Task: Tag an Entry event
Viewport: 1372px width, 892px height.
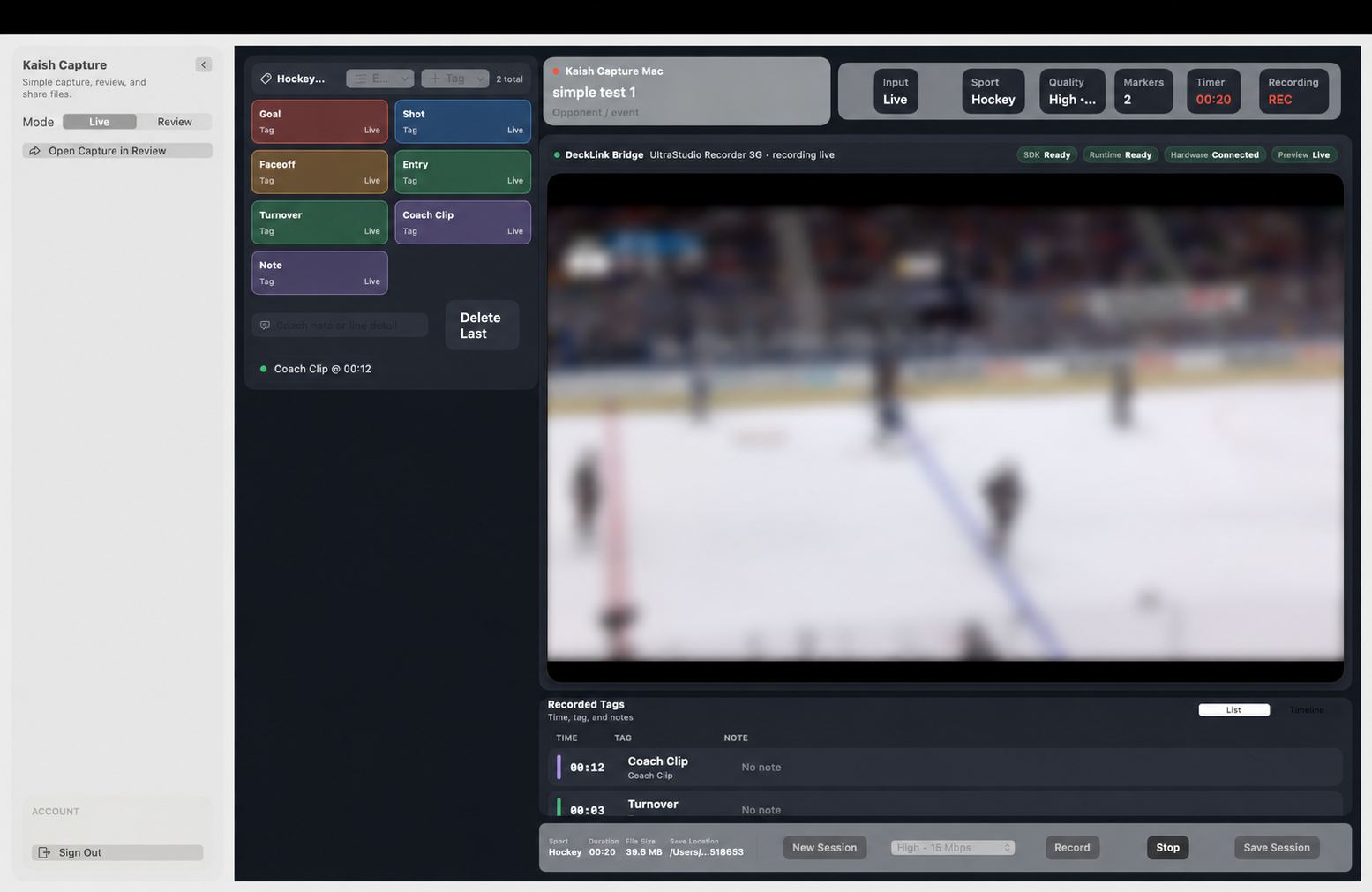Action: pyautogui.click(x=462, y=171)
